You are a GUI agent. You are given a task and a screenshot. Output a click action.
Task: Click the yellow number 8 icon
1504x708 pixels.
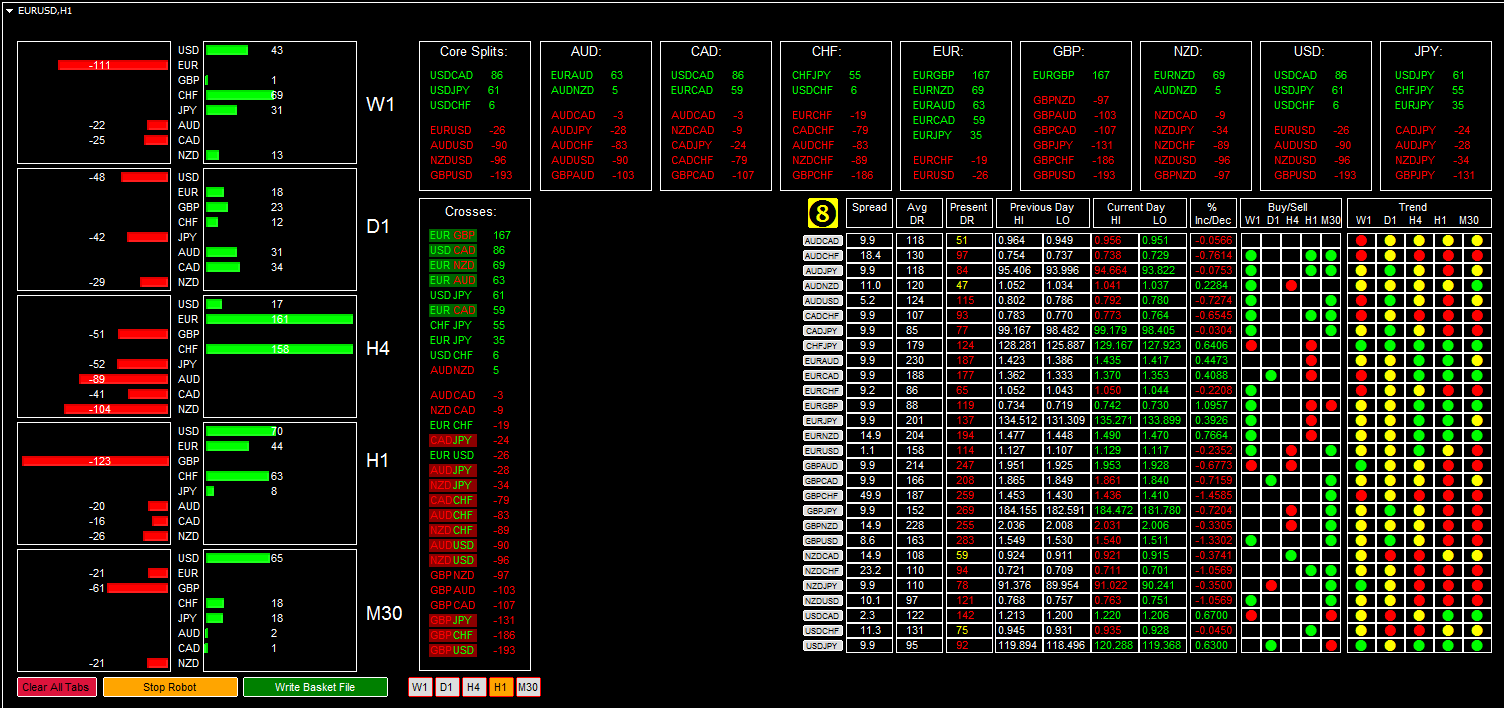tap(822, 213)
